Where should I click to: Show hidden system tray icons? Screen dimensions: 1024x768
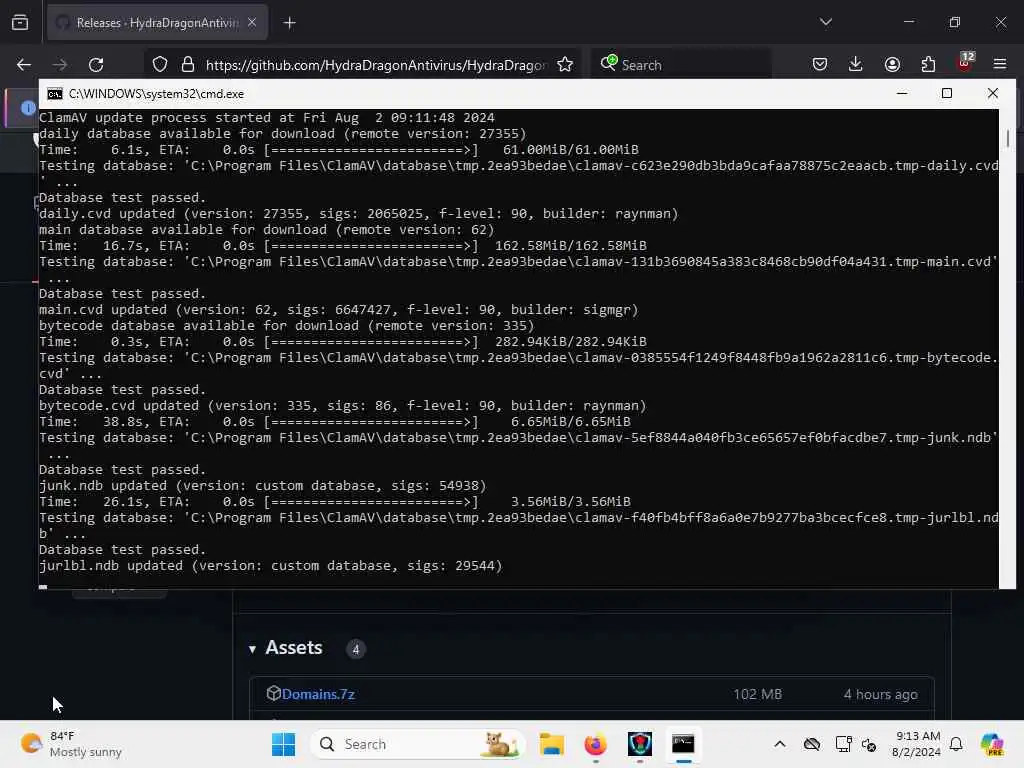click(780, 744)
